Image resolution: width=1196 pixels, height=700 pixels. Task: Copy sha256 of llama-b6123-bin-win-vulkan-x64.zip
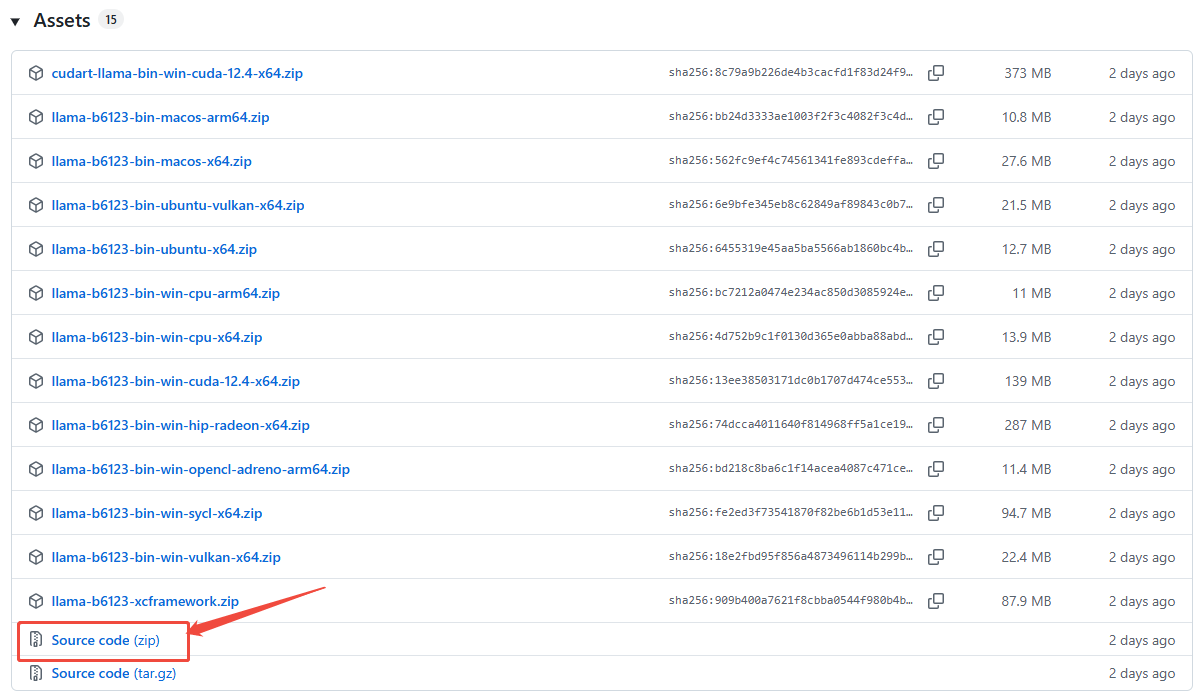(x=936, y=557)
